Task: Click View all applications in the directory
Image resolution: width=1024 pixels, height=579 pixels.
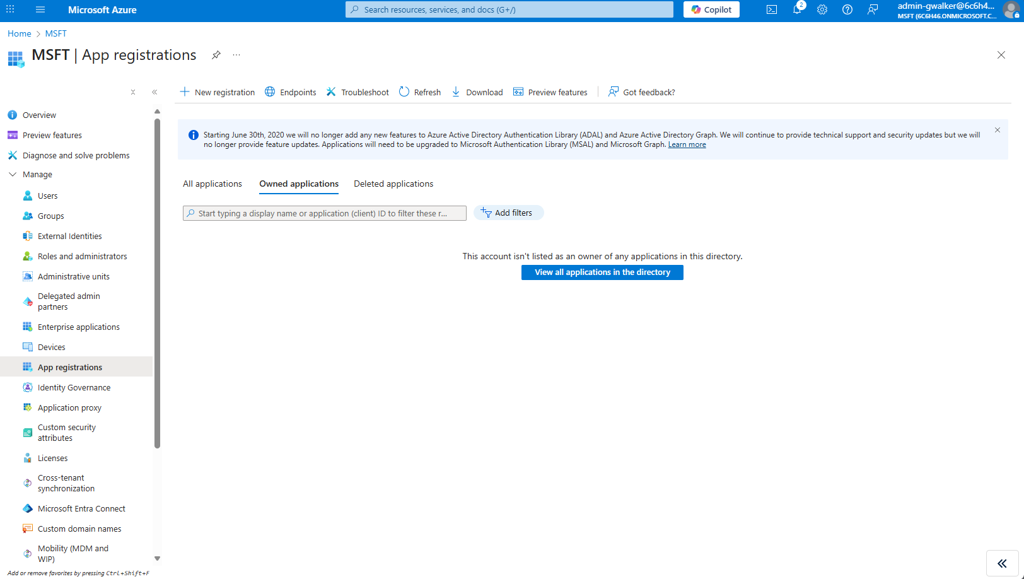Action: point(602,272)
